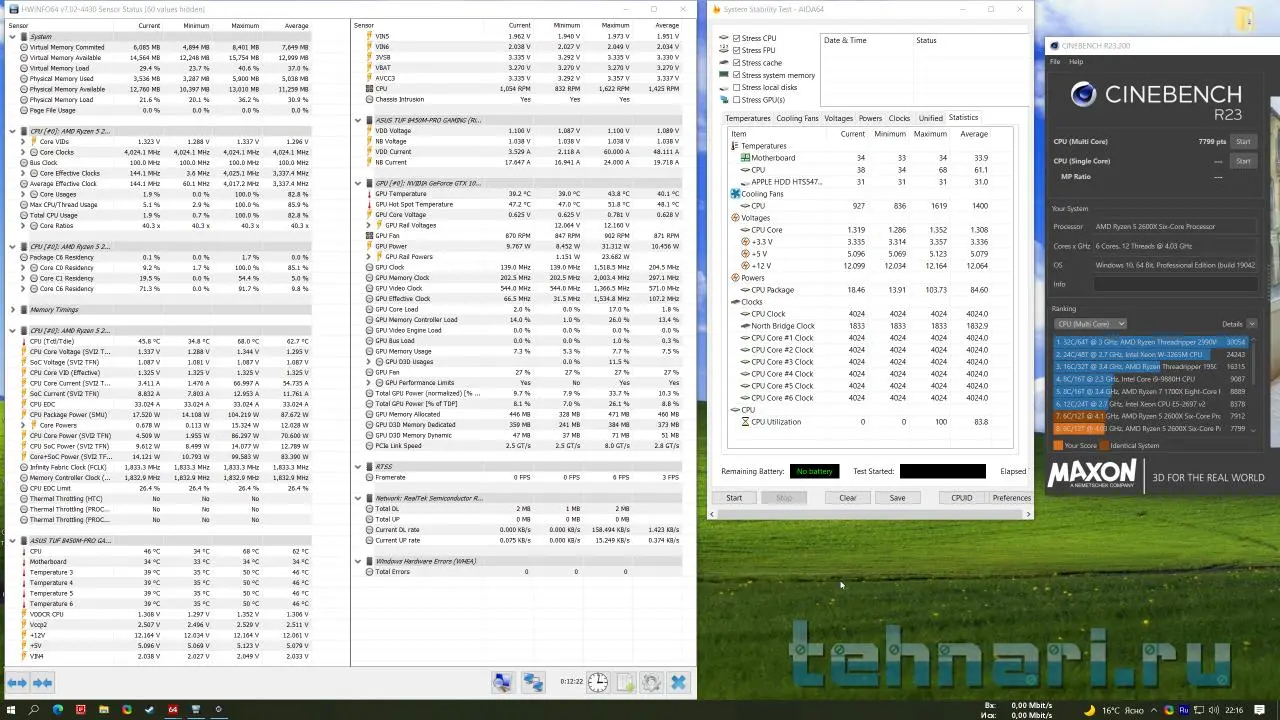Enable the Stress local disks checkbox

click(x=737, y=88)
